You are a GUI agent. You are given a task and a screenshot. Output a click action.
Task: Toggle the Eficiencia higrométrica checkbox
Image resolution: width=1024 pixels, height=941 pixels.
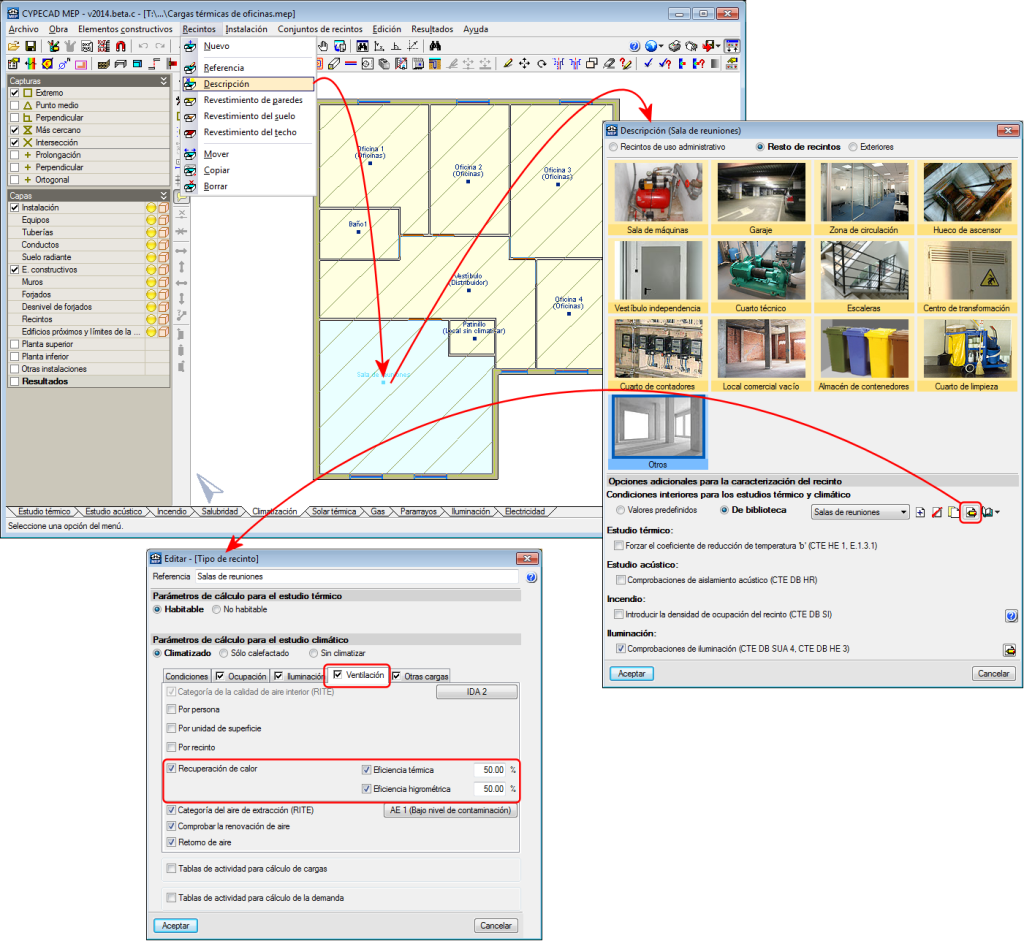click(366, 789)
